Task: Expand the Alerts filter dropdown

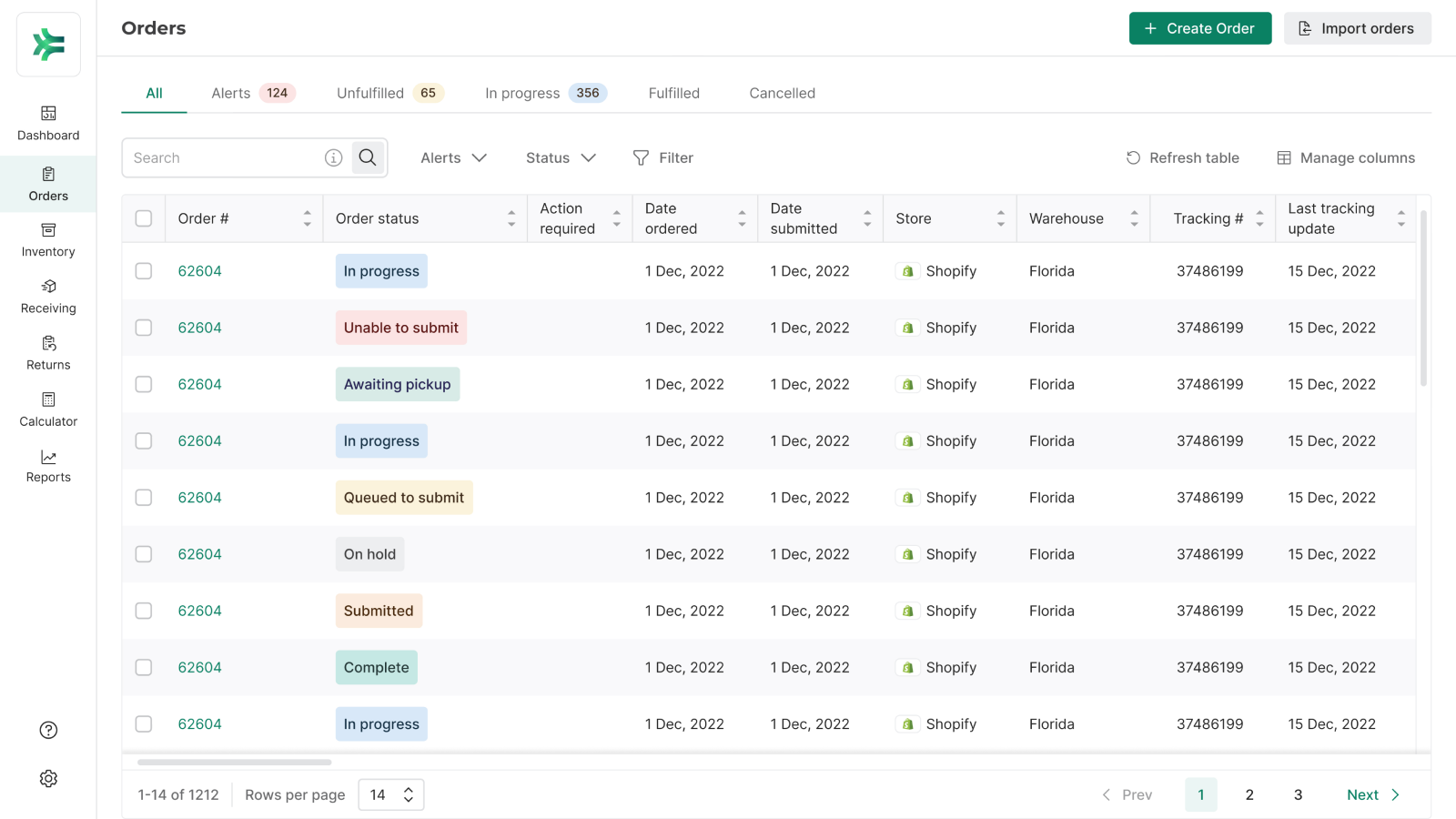Action: tap(453, 157)
